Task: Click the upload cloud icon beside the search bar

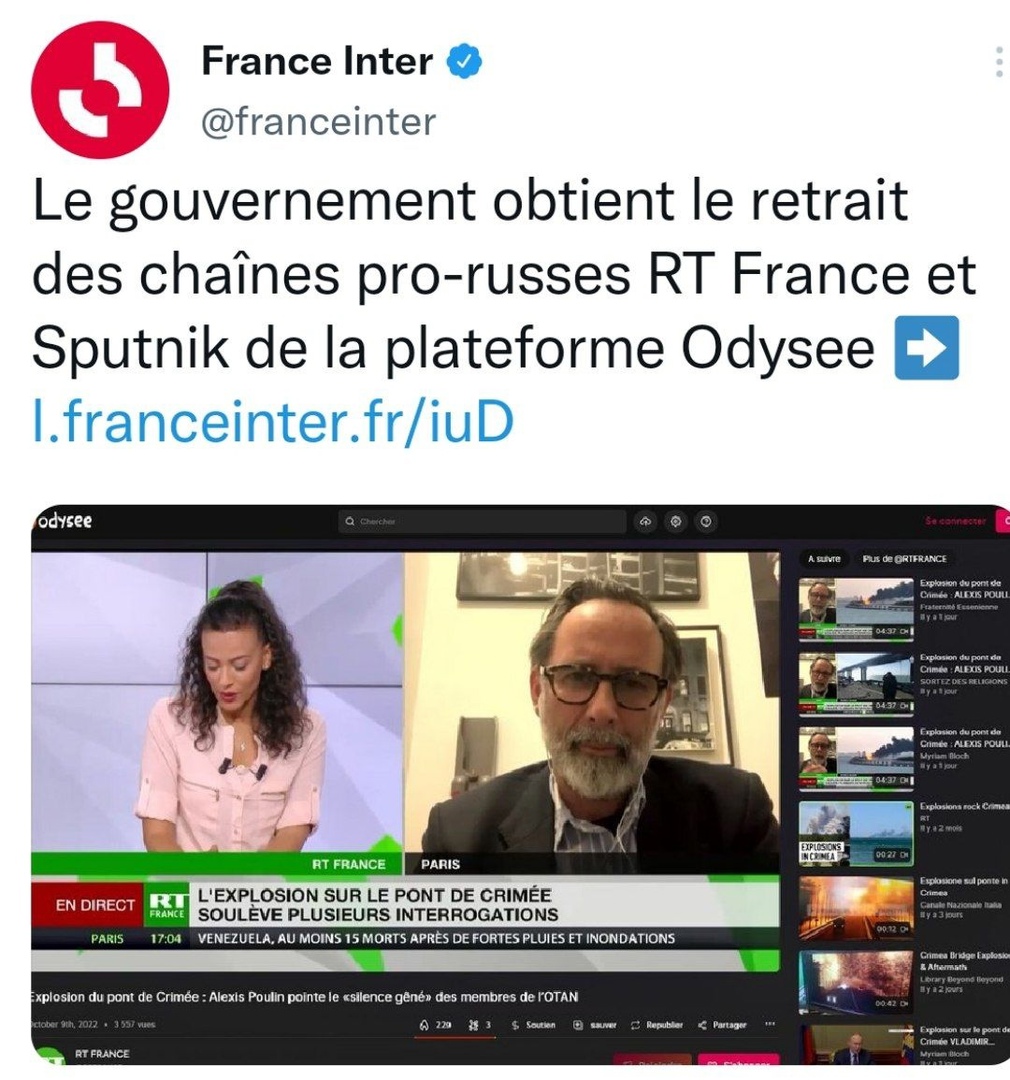Action: [646, 521]
